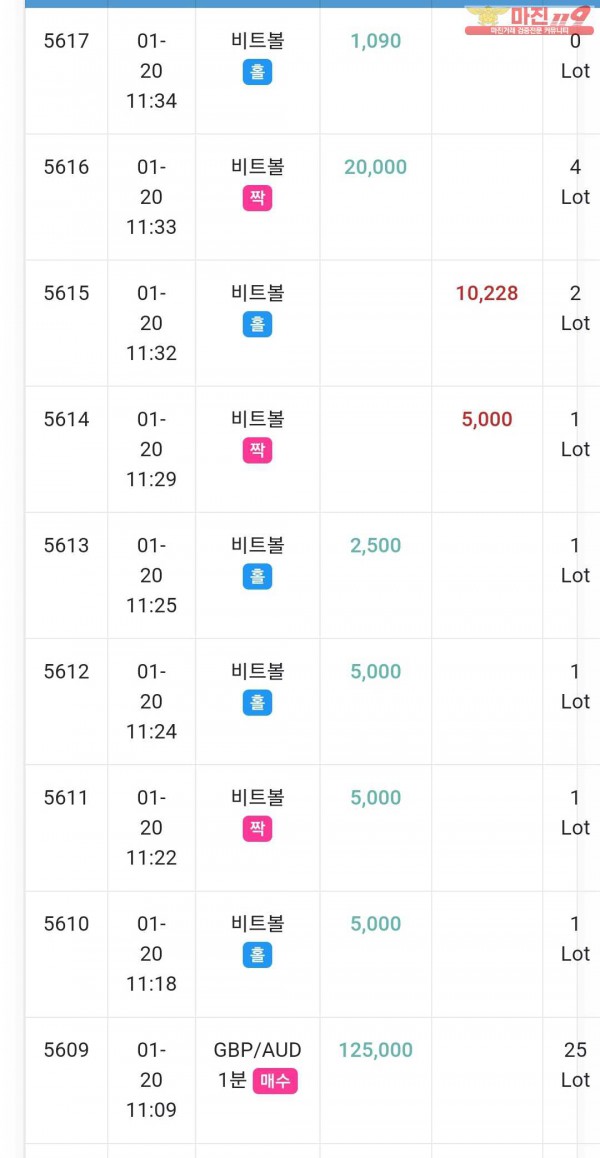
Task: Click the 홀 badge in row 5615
Action: coord(257,324)
